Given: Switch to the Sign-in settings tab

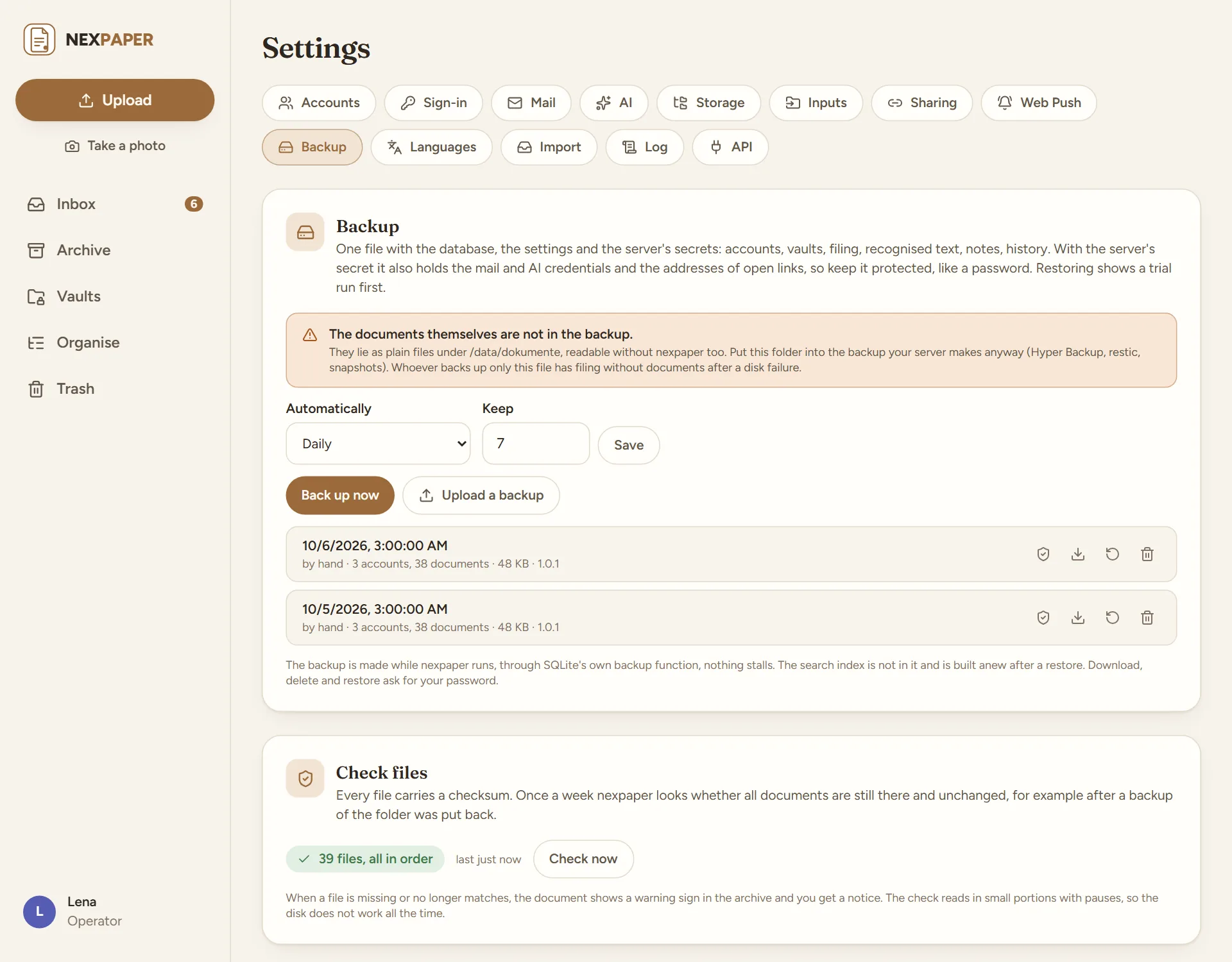Looking at the screenshot, I should [x=434, y=103].
